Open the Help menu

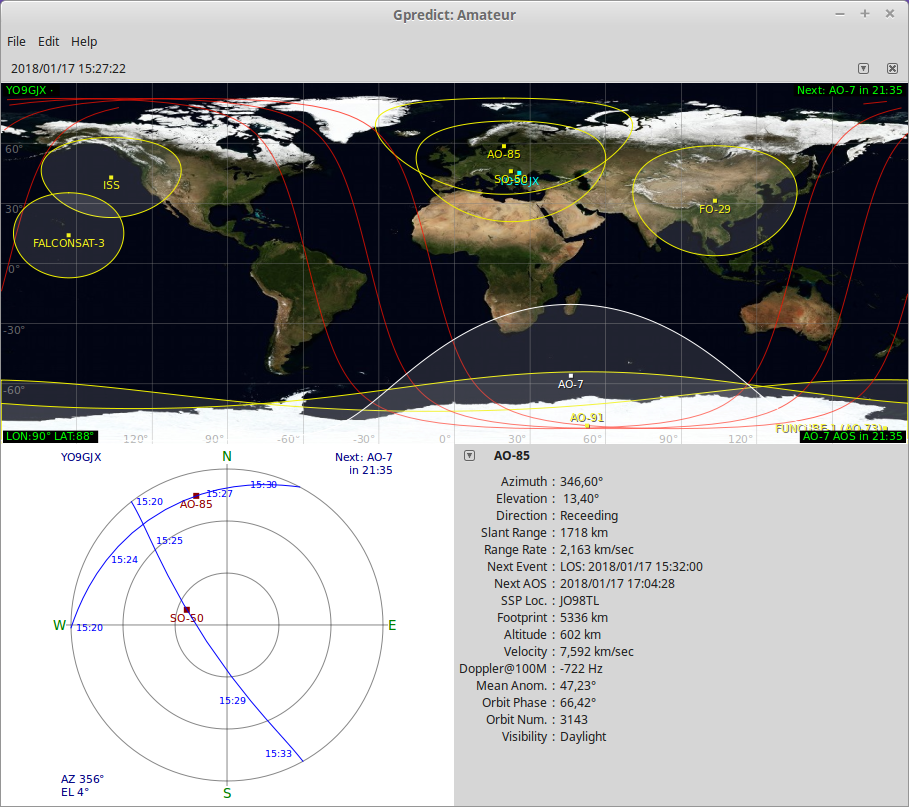[84, 41]
